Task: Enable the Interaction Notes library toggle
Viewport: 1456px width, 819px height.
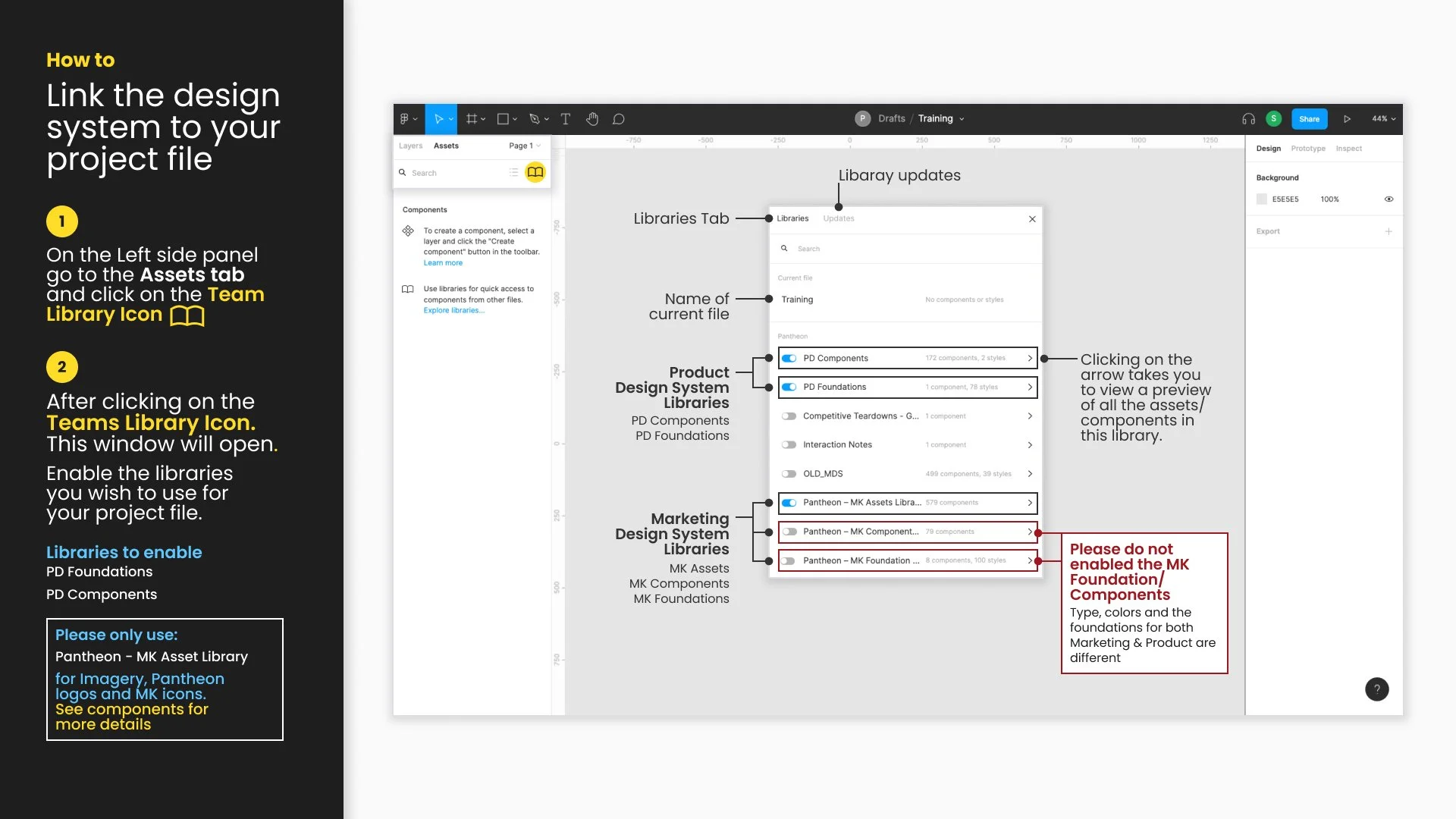Action: pos(789,445)
